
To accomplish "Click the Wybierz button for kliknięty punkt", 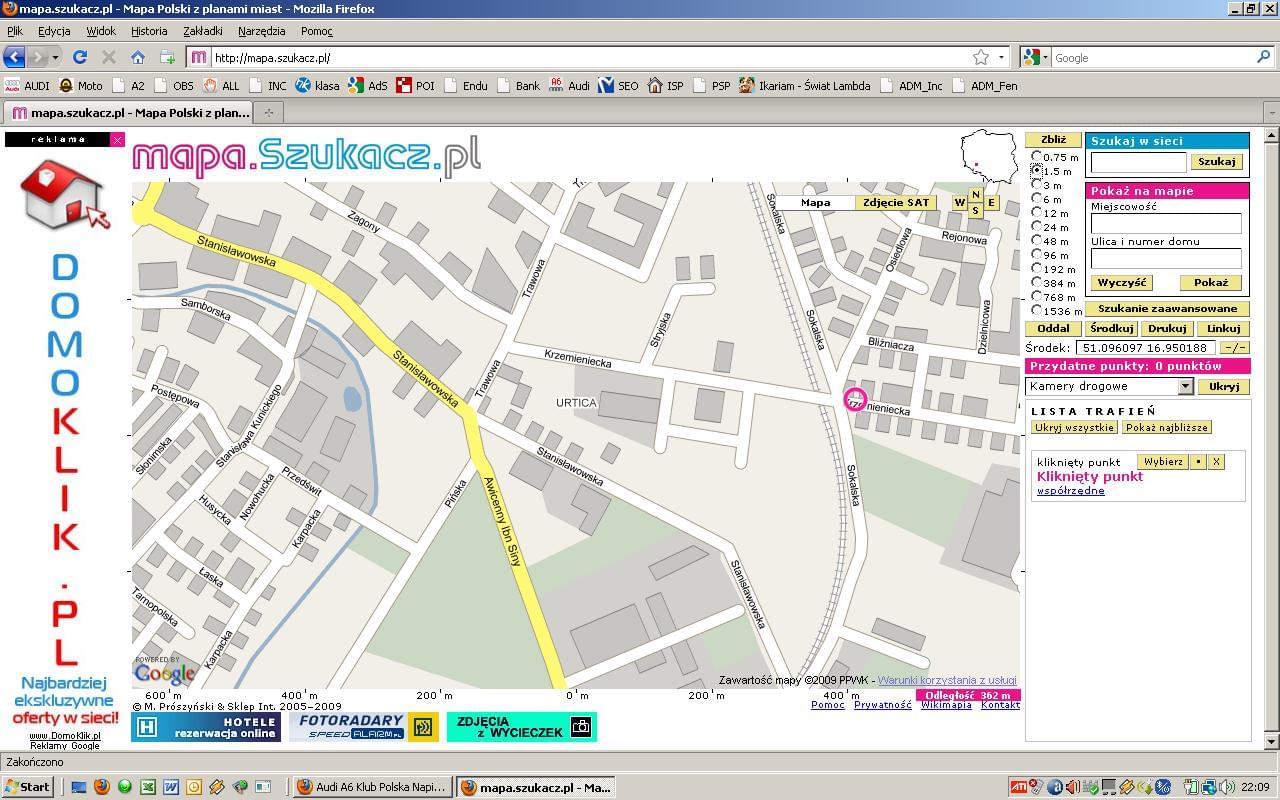I will click(x=1163, y=462).
